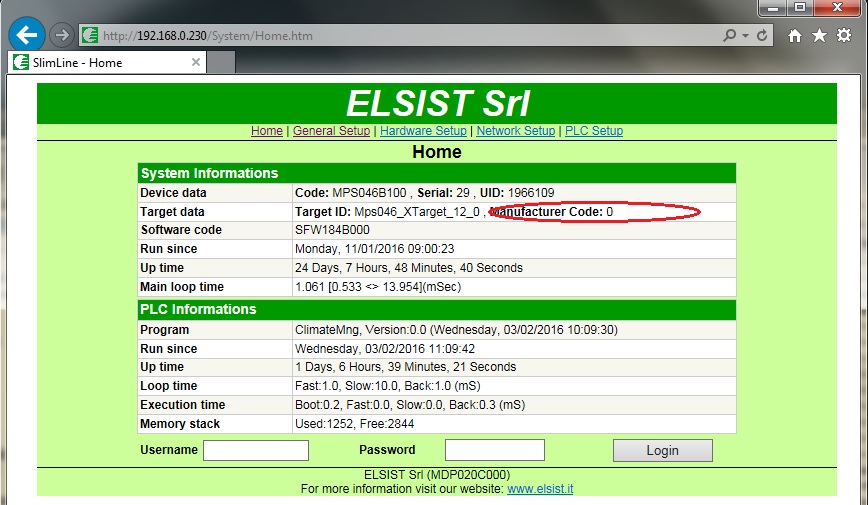The height and width of the screenshot is (505, 868).
Task: Open the General Setup link
Action: coord(331,131)
